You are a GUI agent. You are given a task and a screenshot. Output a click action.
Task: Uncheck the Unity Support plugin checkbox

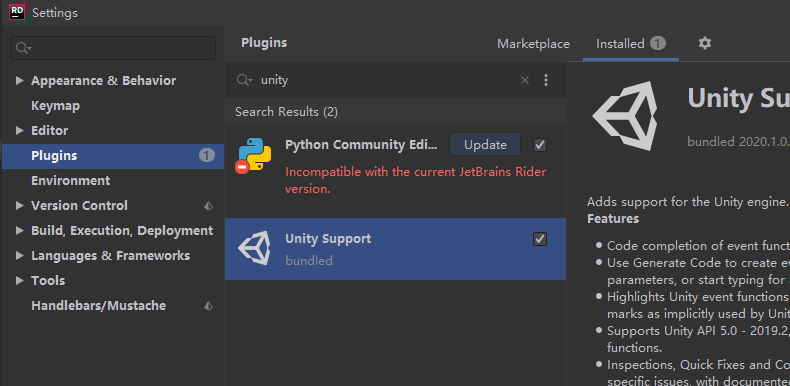[540, 239]
